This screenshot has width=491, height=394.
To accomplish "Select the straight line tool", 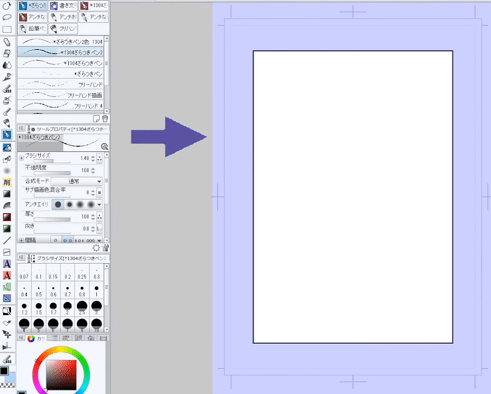I will 7,240.
